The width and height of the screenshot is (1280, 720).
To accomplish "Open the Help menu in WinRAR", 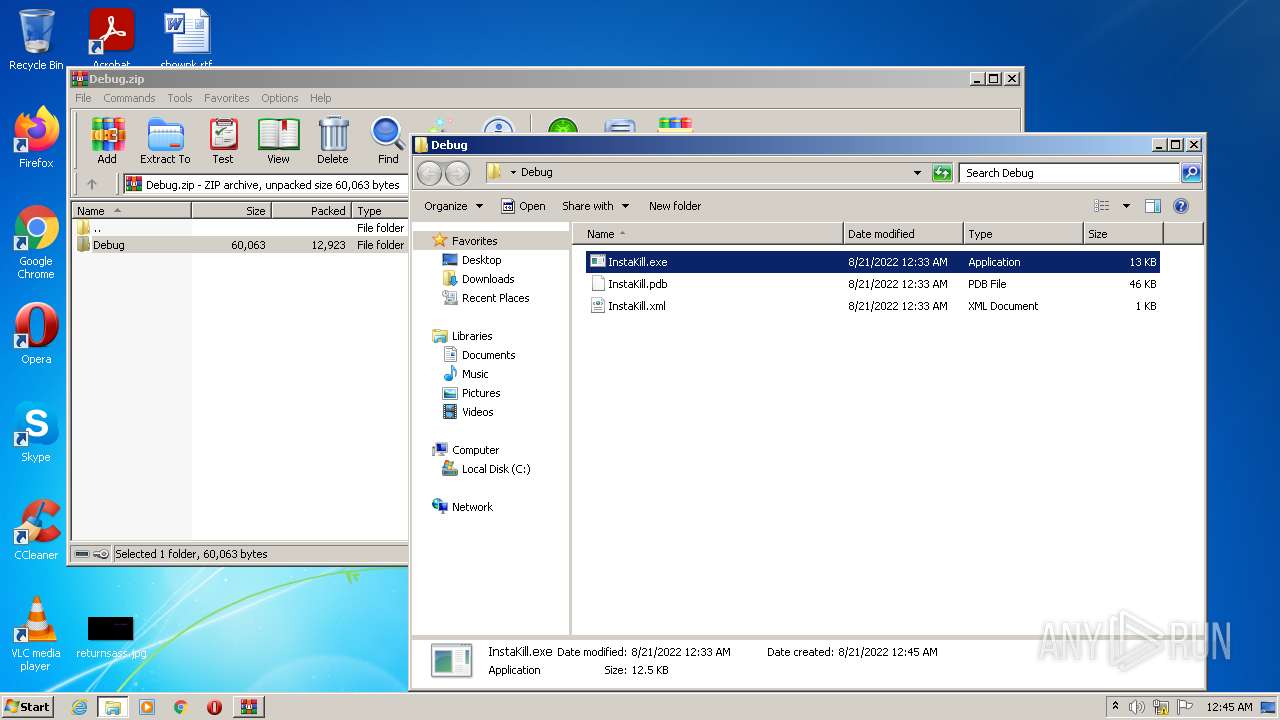I will [320, 98].
